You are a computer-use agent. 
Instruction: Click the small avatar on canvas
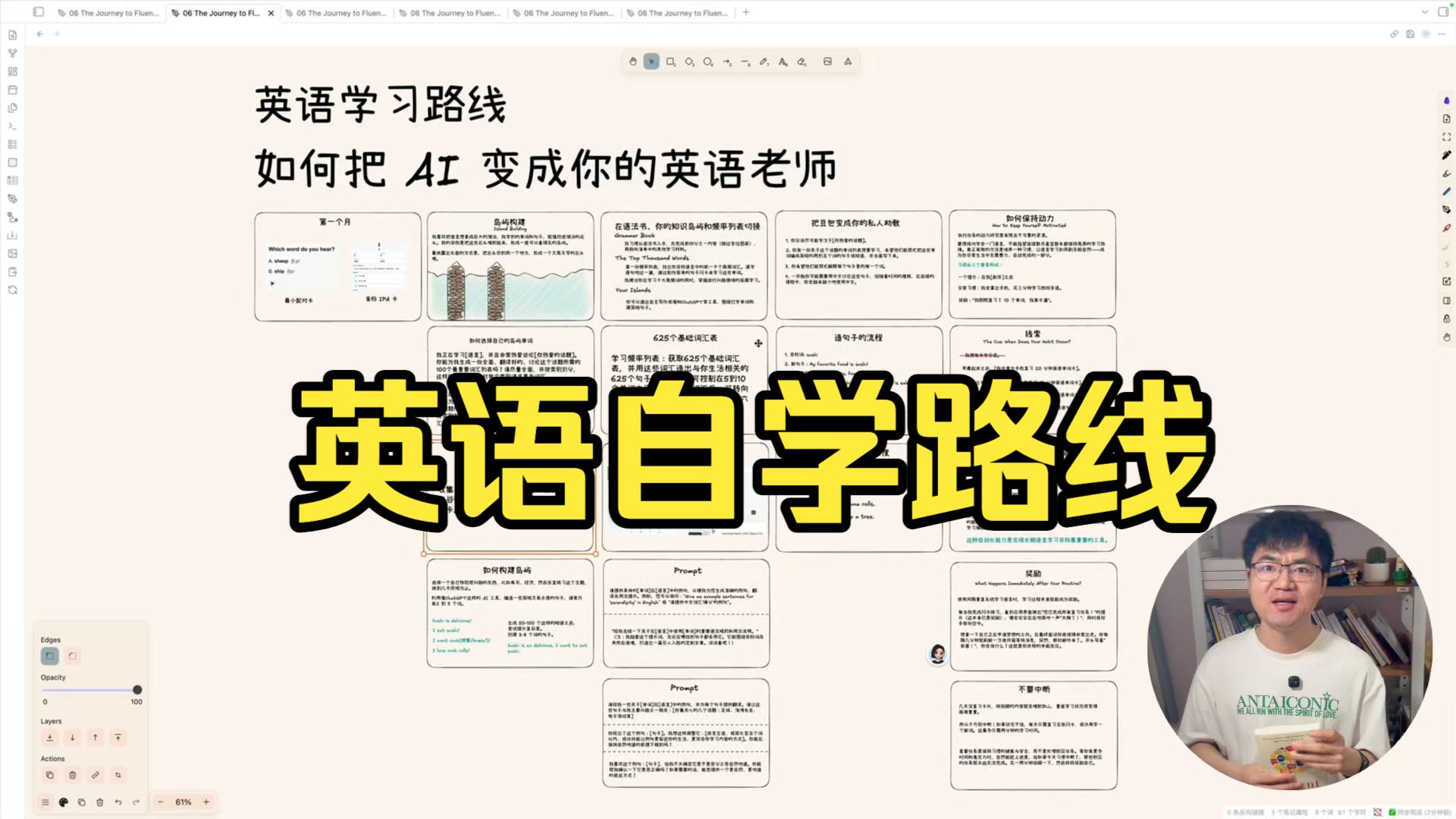point(938,654)
